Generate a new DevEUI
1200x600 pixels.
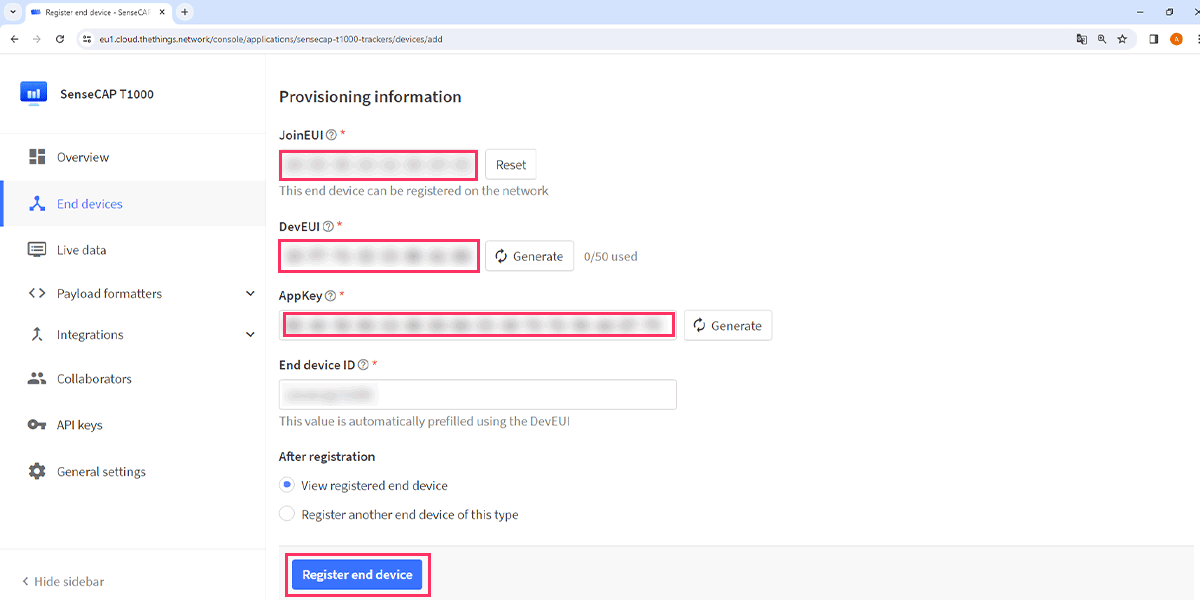tap(530, 256)
